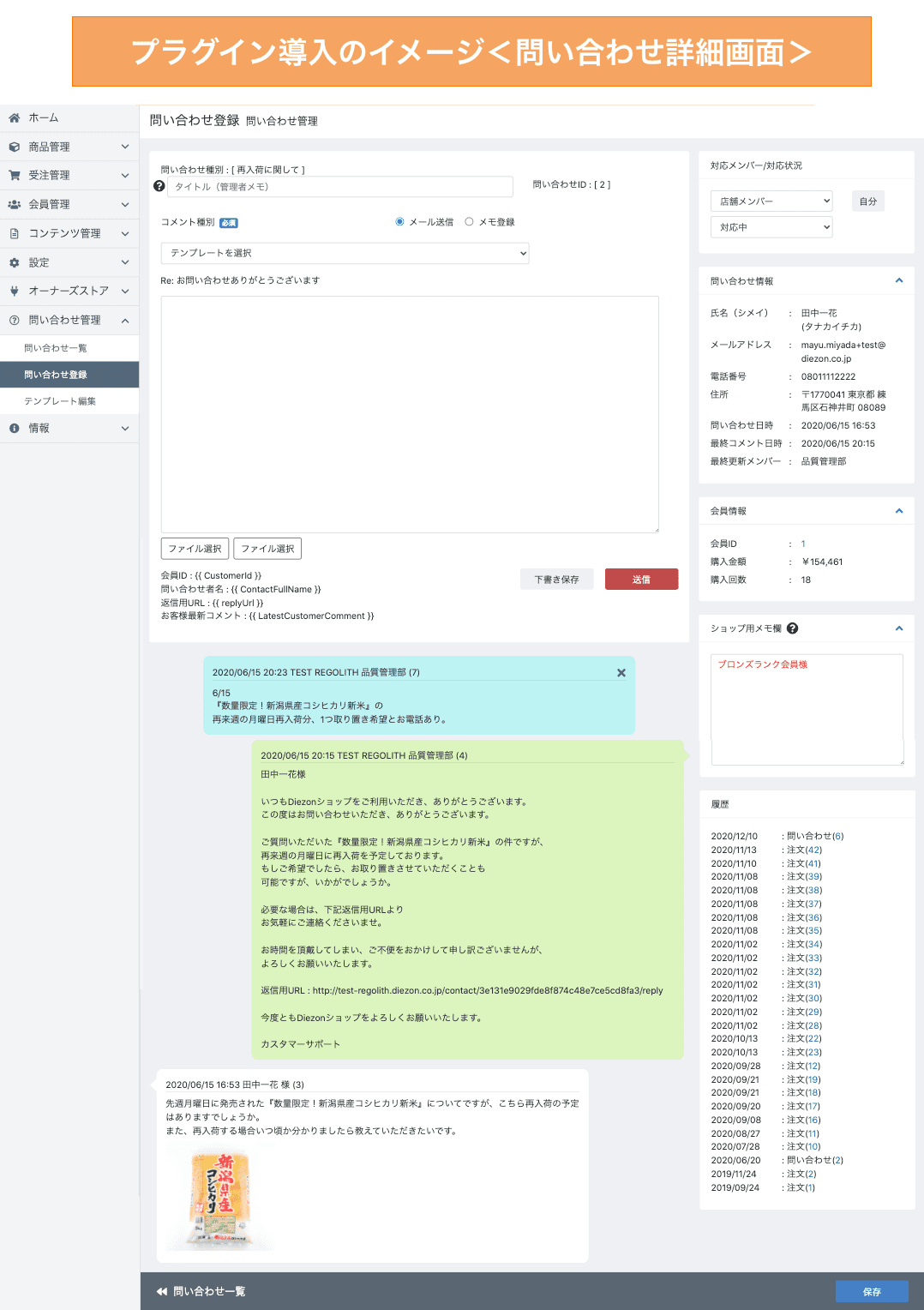This screenshot has height=1310, width=924.
Task: Click the 自分 button
Action: pos(868,201)
